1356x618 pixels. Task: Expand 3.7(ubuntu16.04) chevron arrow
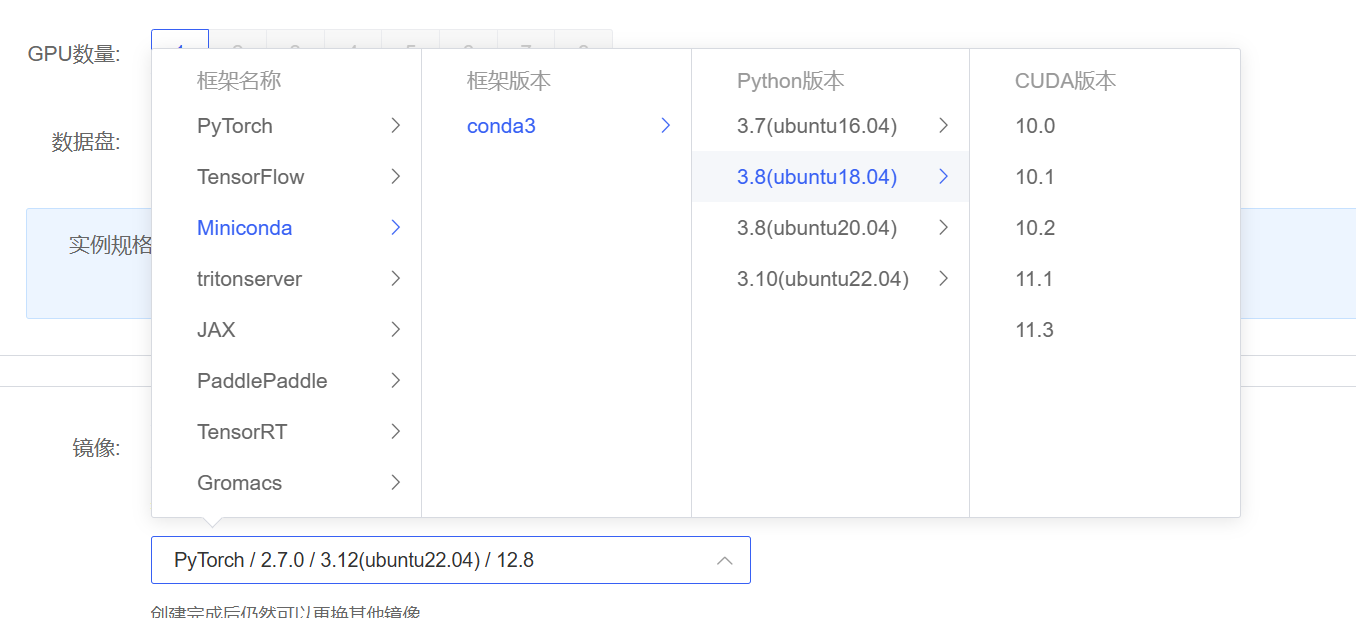point(944,126)
